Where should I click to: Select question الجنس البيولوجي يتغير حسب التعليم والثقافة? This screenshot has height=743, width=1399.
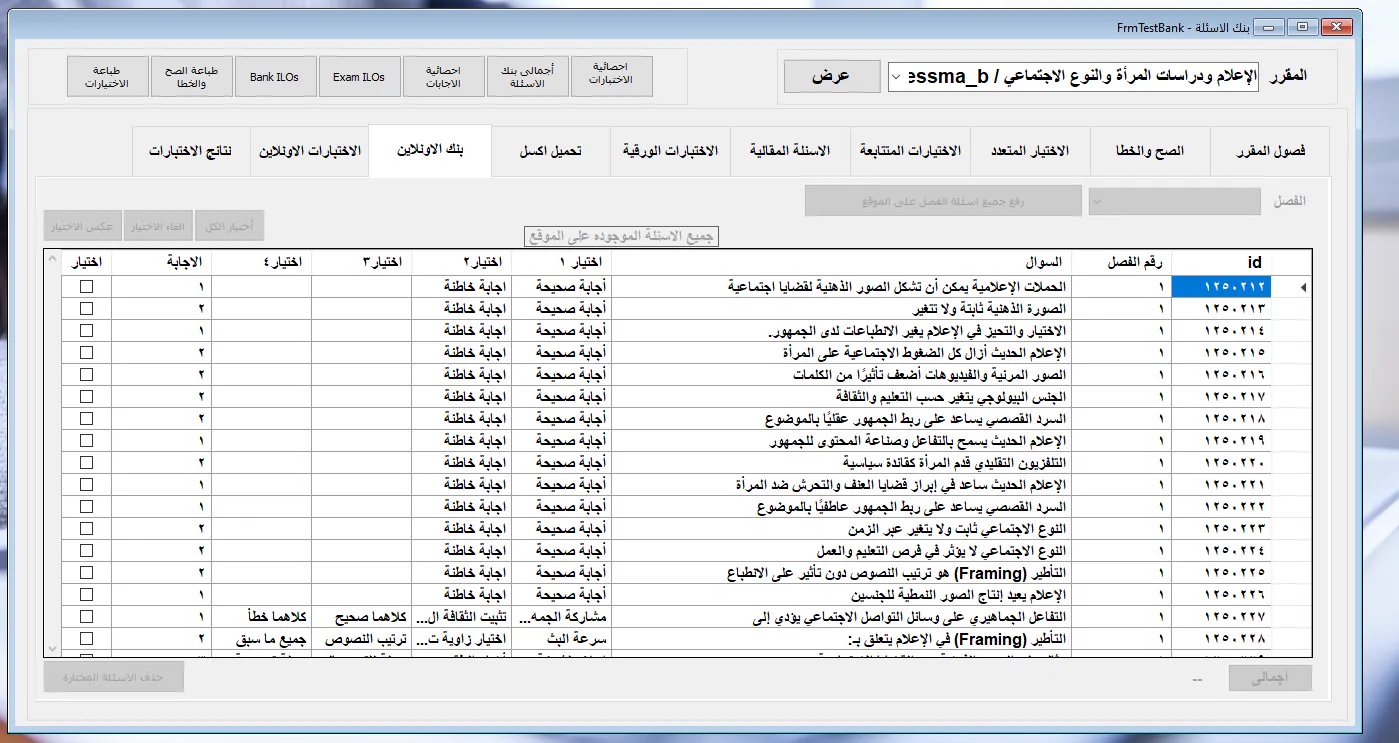pyautogui.click(x=841, y=397)
